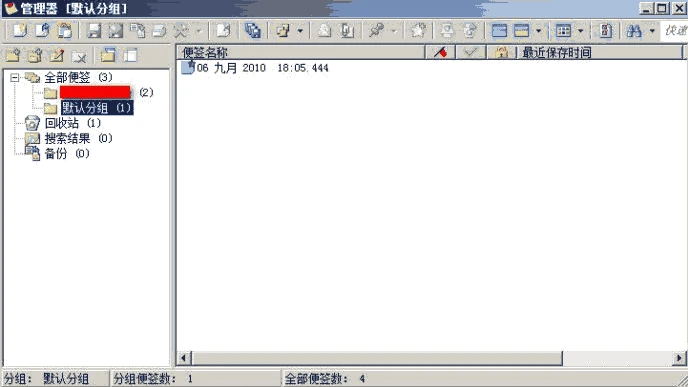688x387 pixels.
Task: Click the second folder-with-star group icon
Action: click(x=35, y=56)
